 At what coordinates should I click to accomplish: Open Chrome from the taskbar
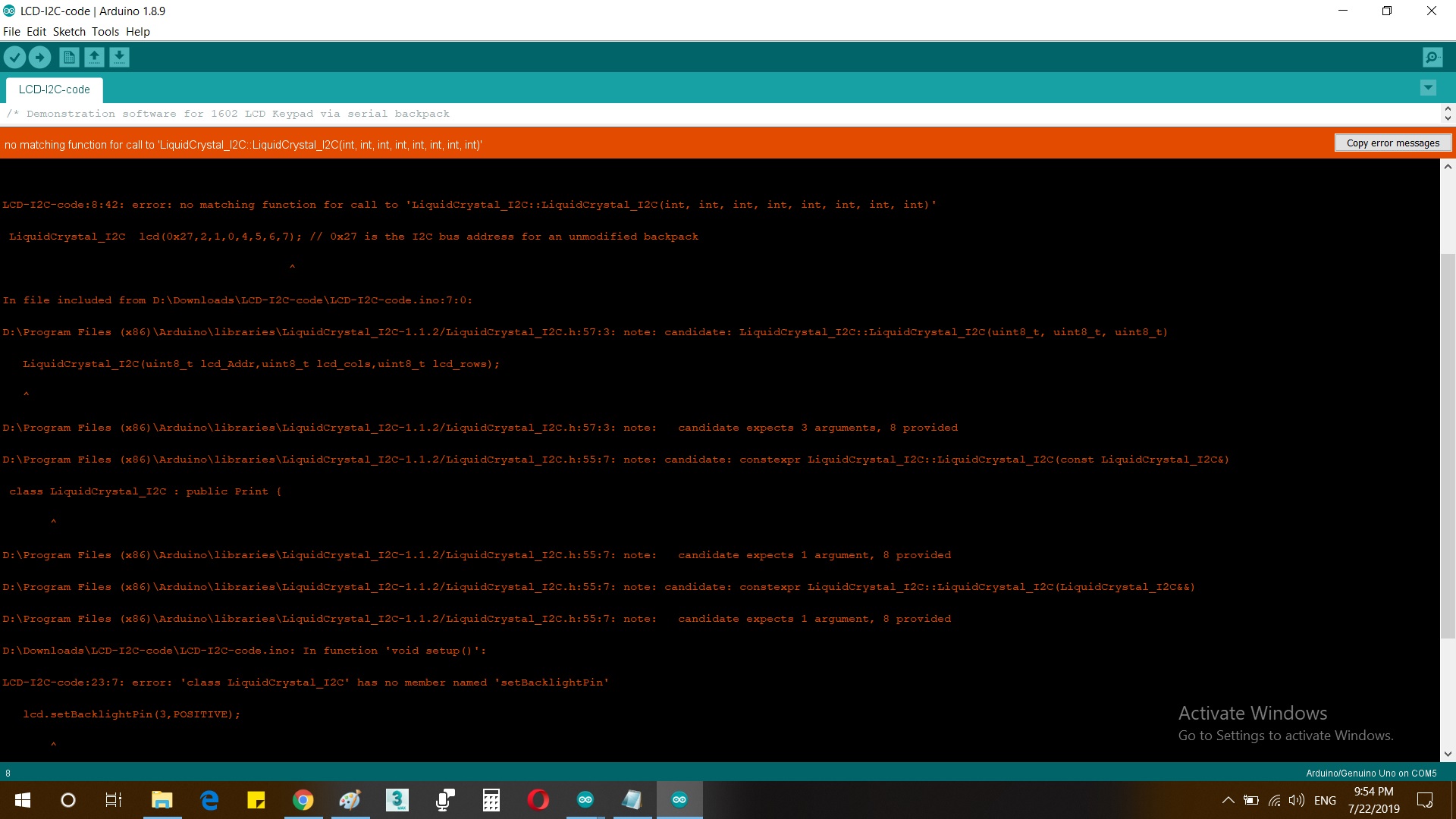pyautogui.click(x=303, y=800)
